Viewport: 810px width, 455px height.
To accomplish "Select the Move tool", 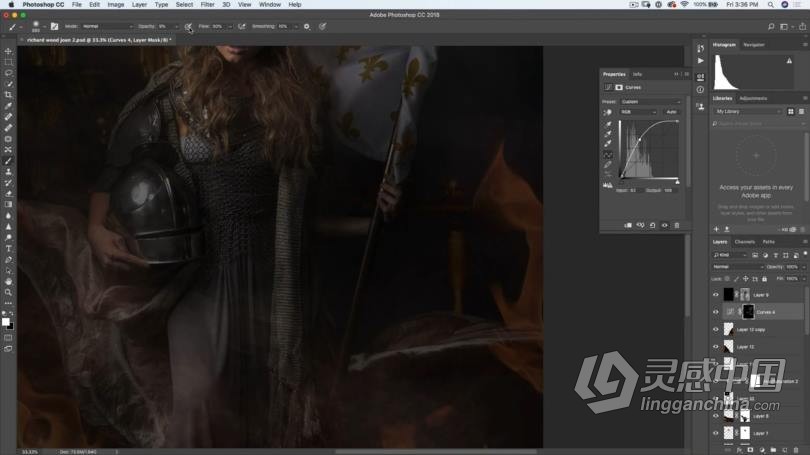I will coord(8,51).
